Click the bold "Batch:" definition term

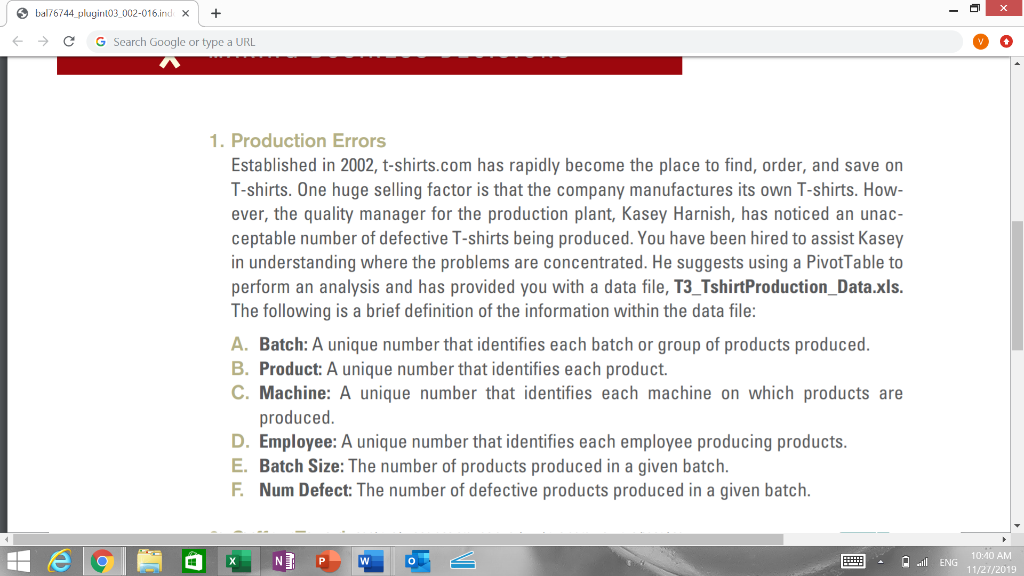click(283, 344)
